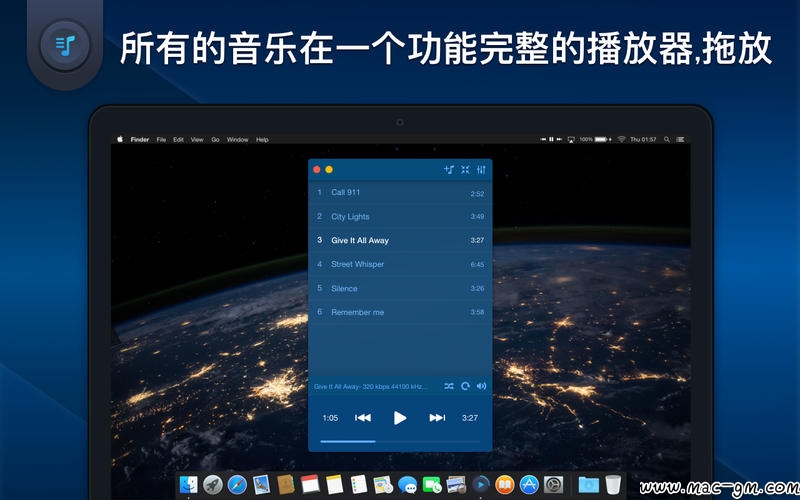
Task: Select track 2 City Lights
Action: click(x=400, y=216)
